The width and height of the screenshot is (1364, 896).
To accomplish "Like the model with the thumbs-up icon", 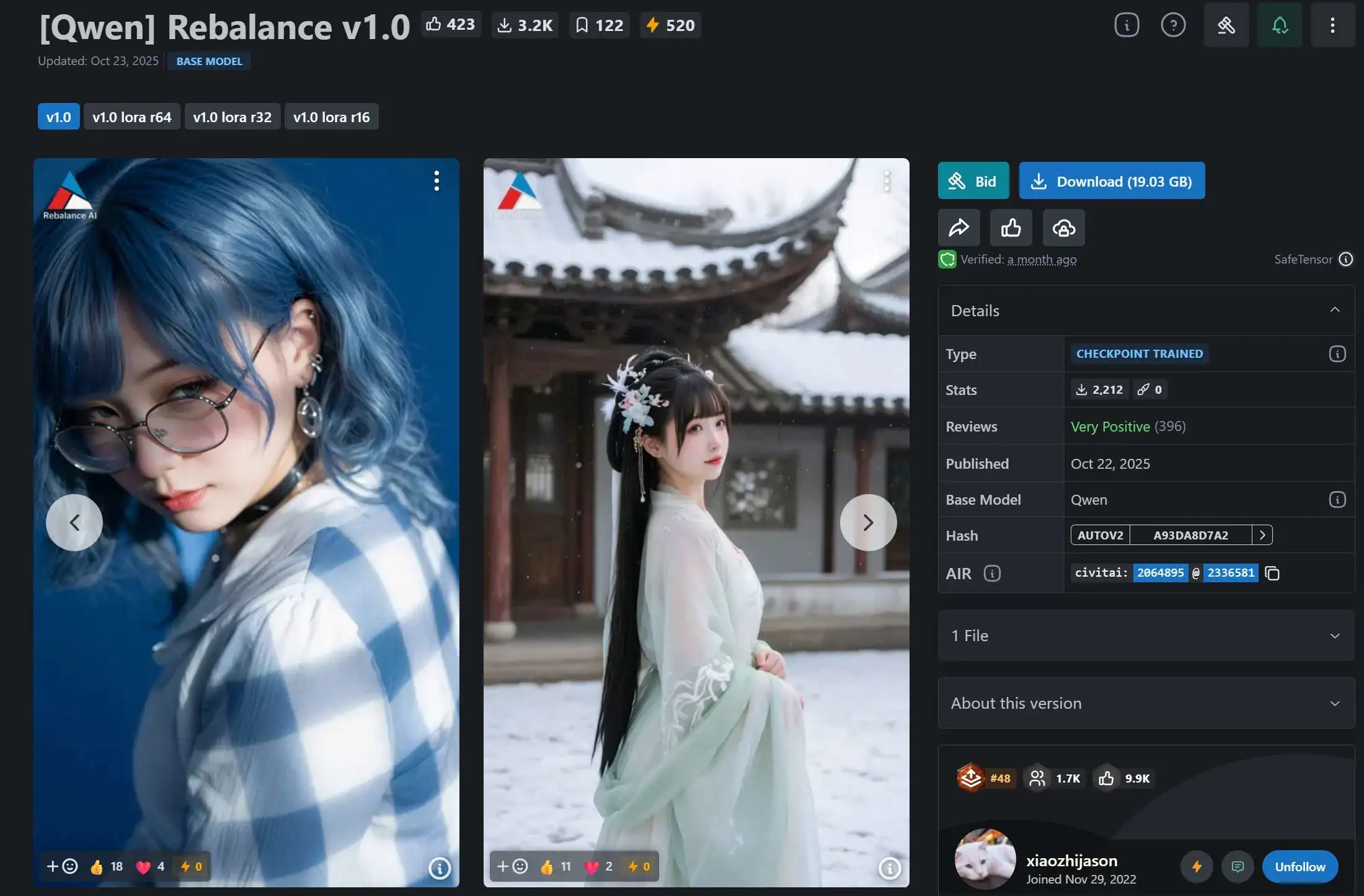I will [x=1011, y=228].
